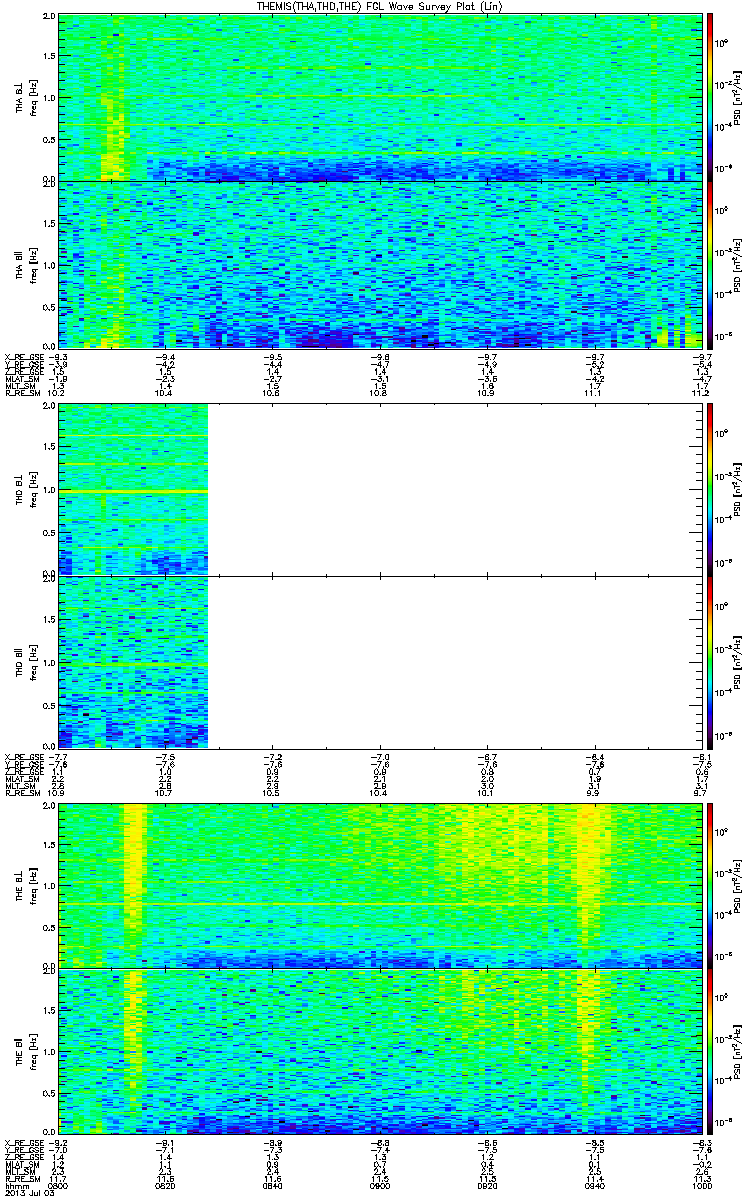Click R_RE_SM row label under THA panels

[25, 392]
